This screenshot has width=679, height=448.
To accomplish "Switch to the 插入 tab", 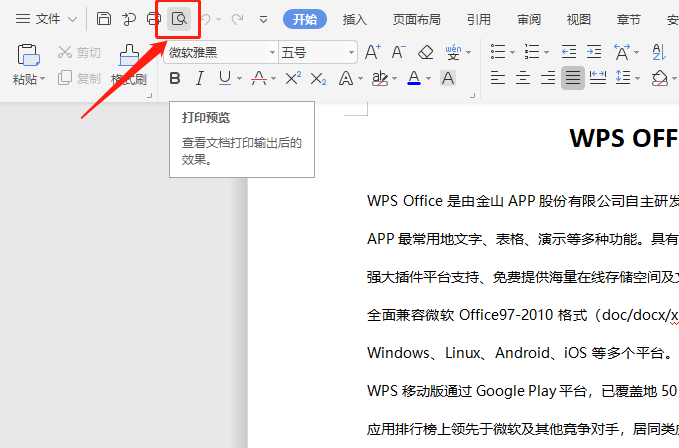I will point(355,19).
